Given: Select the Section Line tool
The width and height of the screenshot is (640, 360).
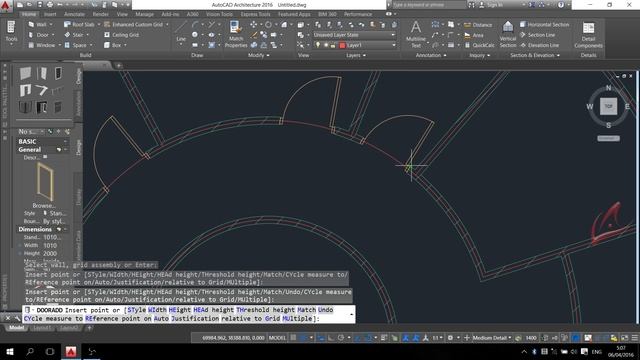Looking at the screenshot, I should [537, 35].
